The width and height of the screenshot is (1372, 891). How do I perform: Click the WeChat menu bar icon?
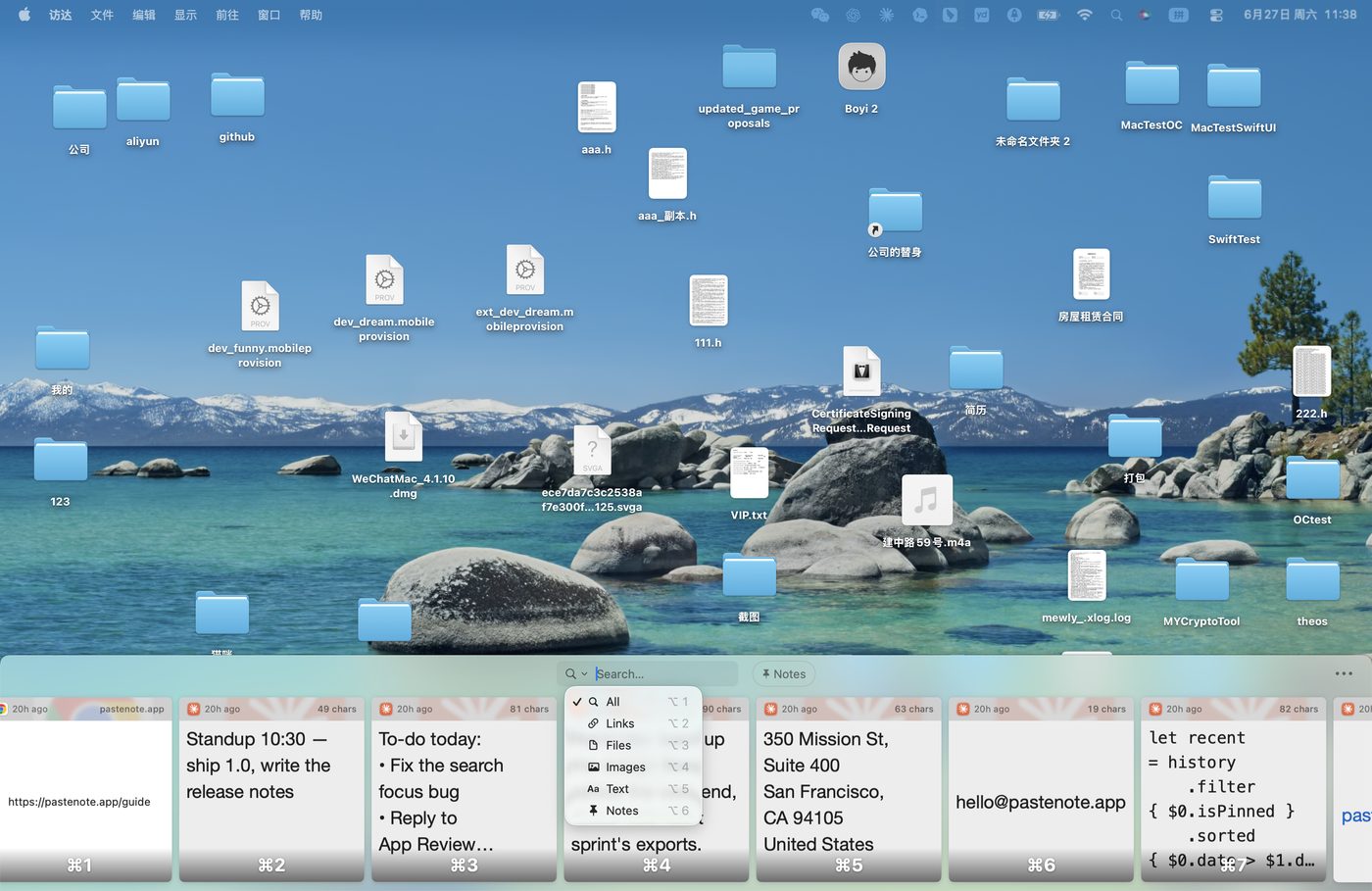pyautogui.click(x=820, y=15)
